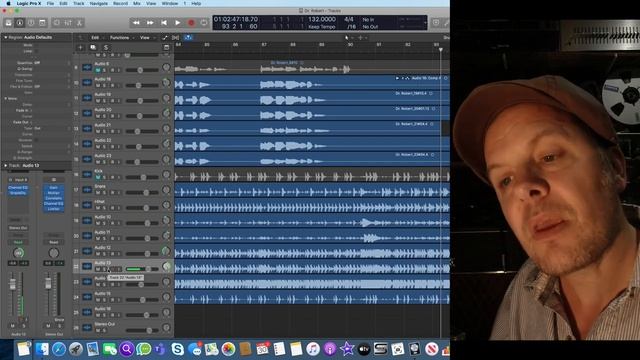The image size is (640, 360).
Task: Open Finder from the Dock
Action: coord(42,349)
